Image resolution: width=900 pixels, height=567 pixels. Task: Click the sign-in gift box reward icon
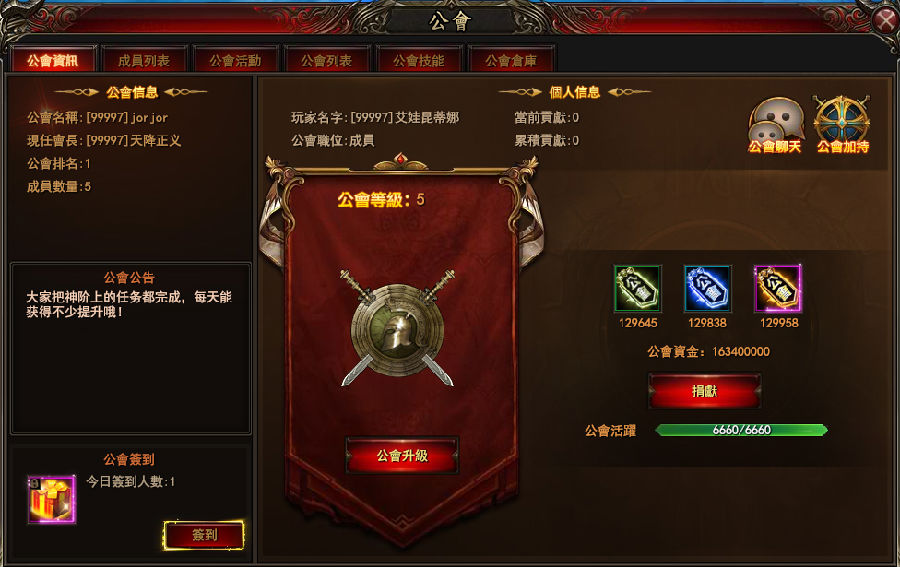pyautogui.click(x=52, y=499)
